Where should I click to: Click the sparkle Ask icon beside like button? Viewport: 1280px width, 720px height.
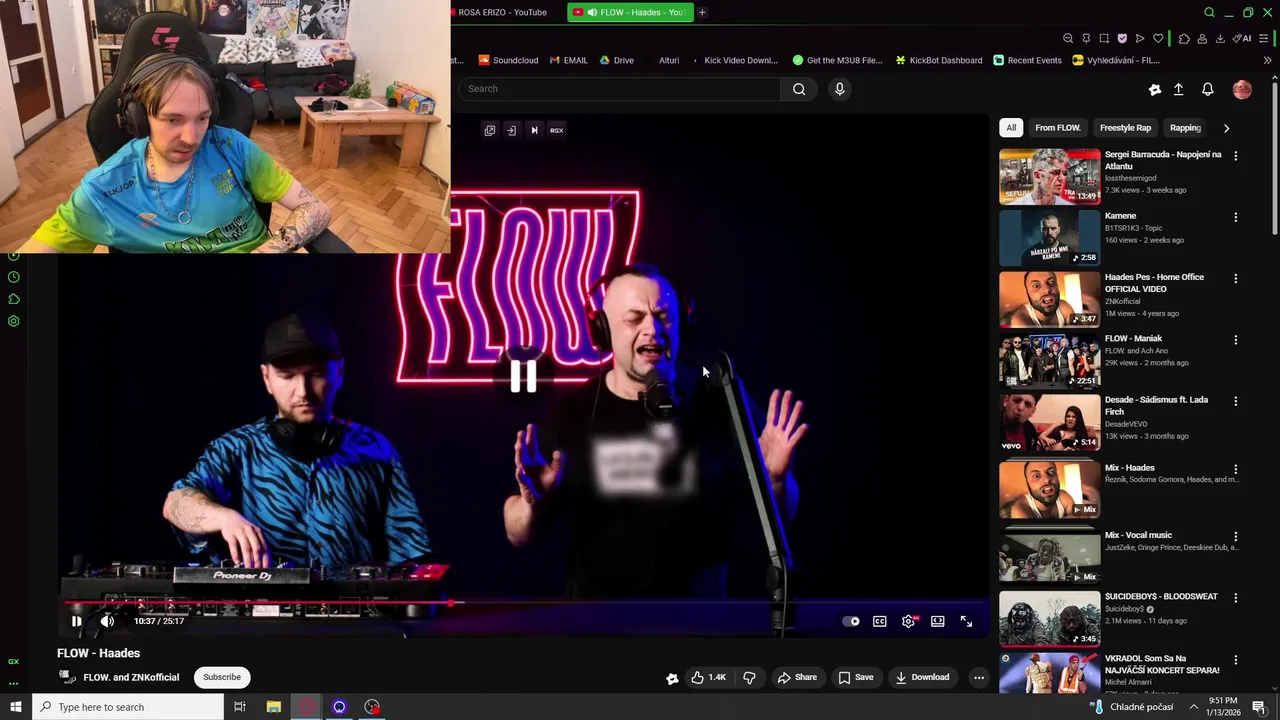(x=672, y=678)
